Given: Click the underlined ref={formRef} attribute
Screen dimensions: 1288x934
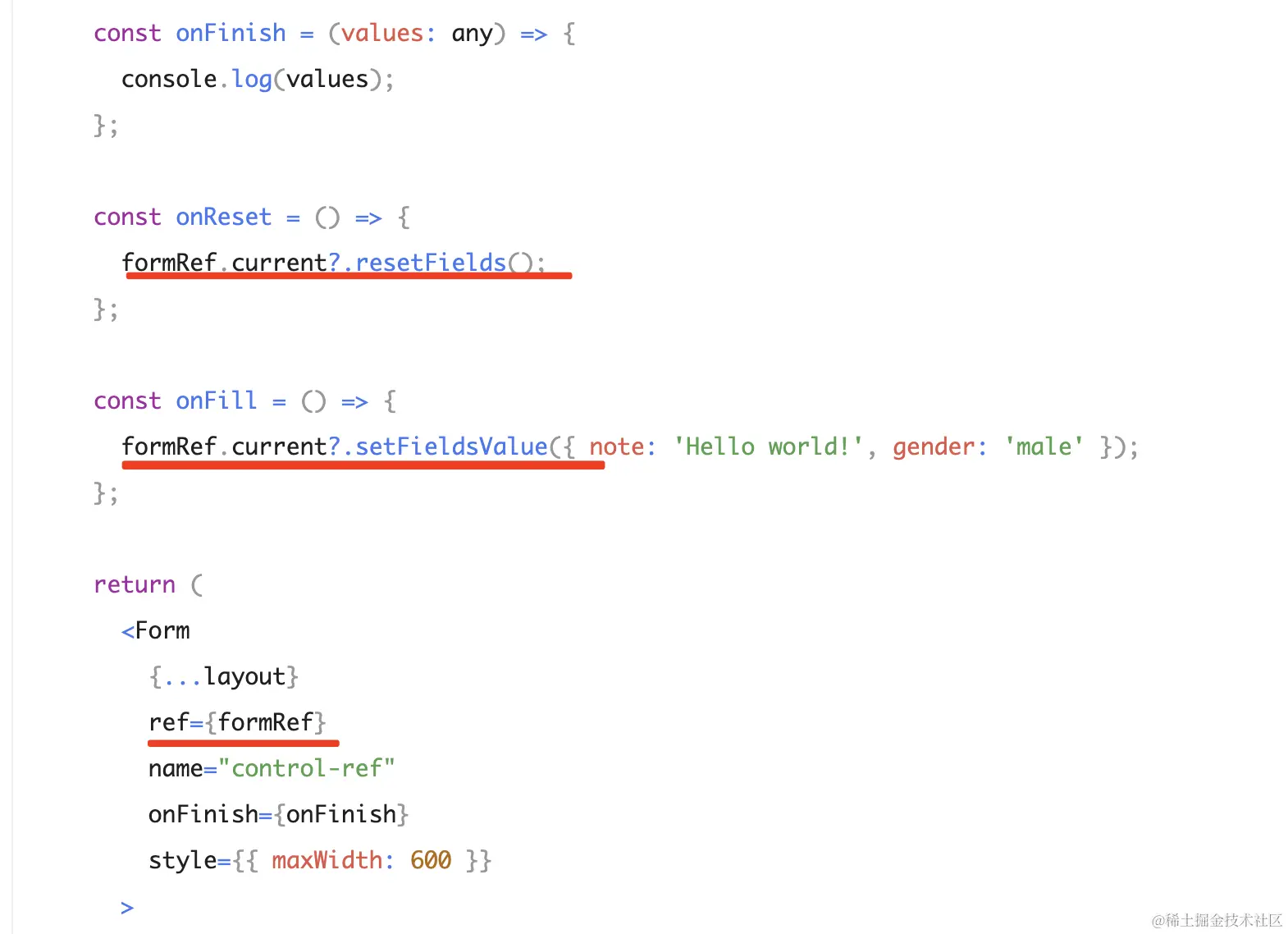Looking at the screenshot, I should pos(238,723).
